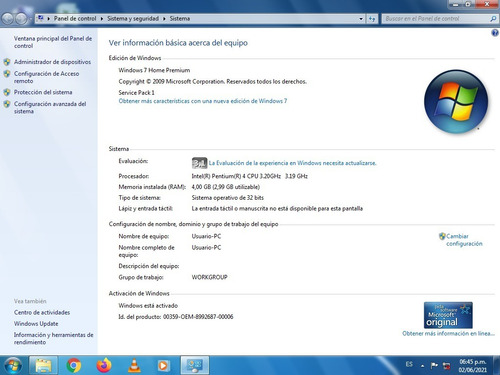Image resolution: width=500 pixels, height=375 pixels.
Task: Expand the arrow before Panel de control breadcrumb
Action: 48,19
